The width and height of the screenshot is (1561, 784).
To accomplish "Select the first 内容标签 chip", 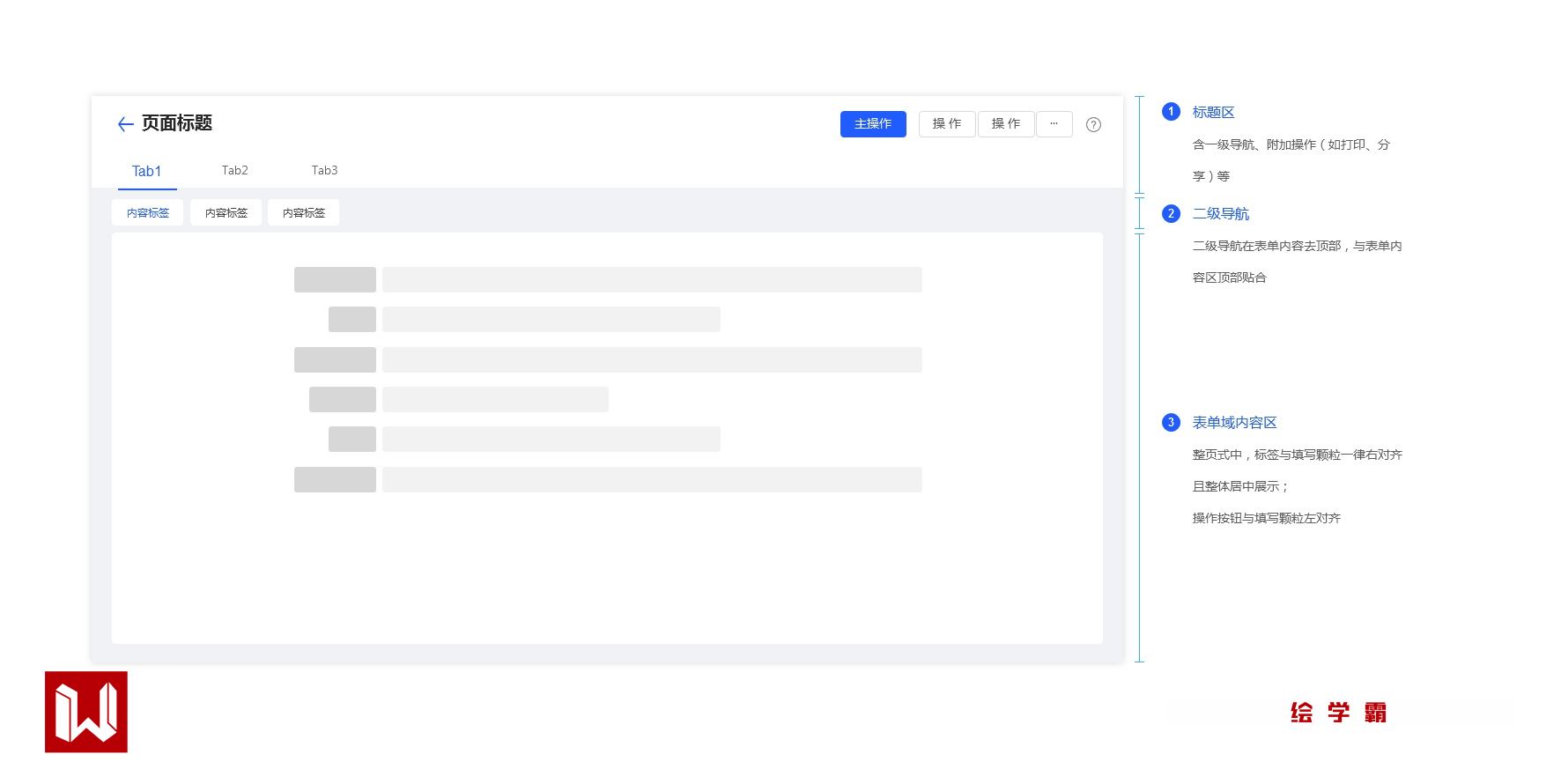I will click(x=148, y=213).
